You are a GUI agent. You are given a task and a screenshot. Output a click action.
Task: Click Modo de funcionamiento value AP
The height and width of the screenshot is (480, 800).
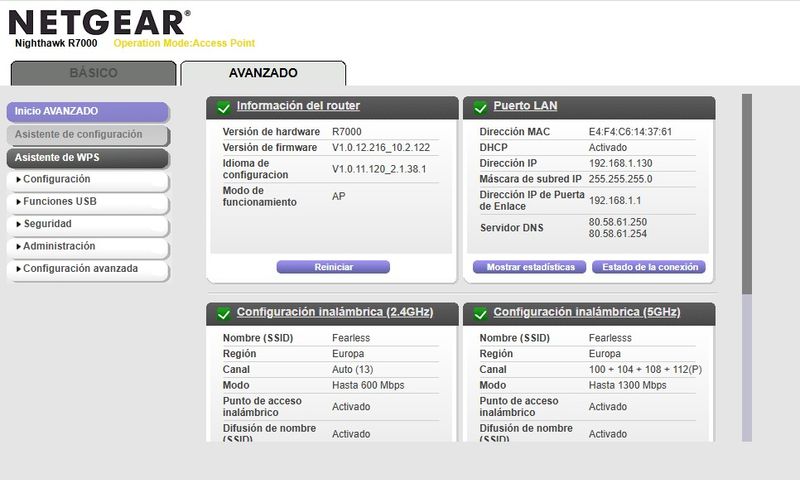pos(339,196)
